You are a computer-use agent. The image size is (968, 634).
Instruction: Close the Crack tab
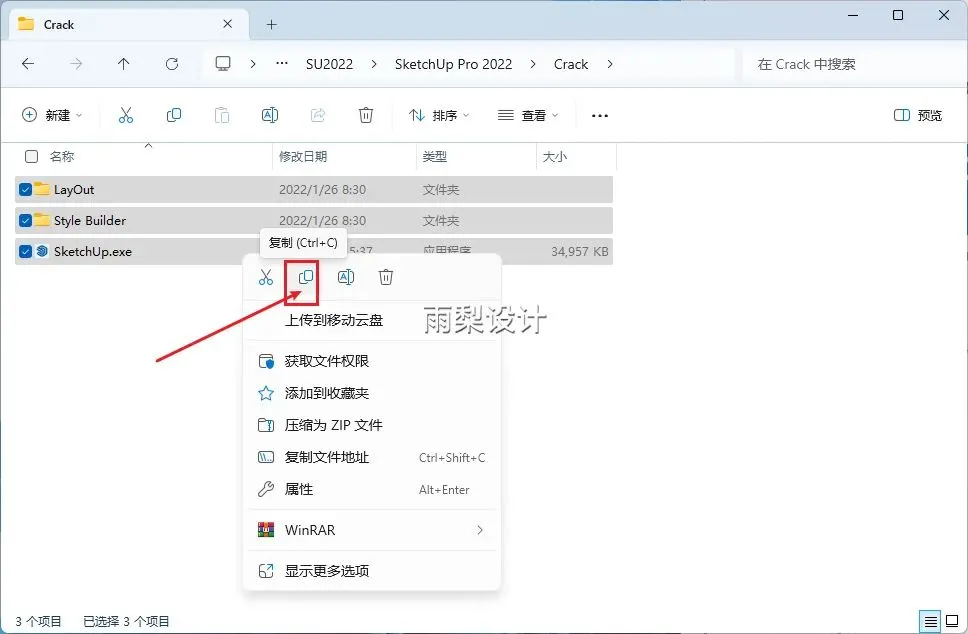(228, 24)
